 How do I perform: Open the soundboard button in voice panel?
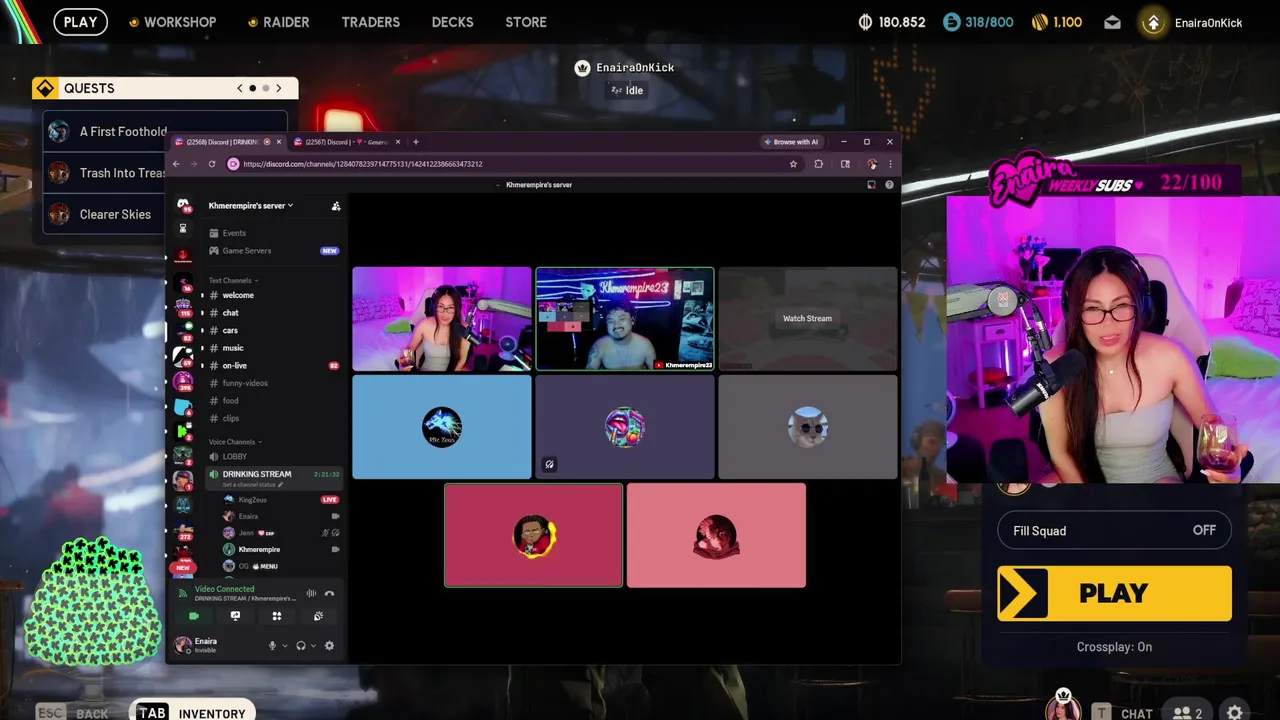tap(318, 616)
